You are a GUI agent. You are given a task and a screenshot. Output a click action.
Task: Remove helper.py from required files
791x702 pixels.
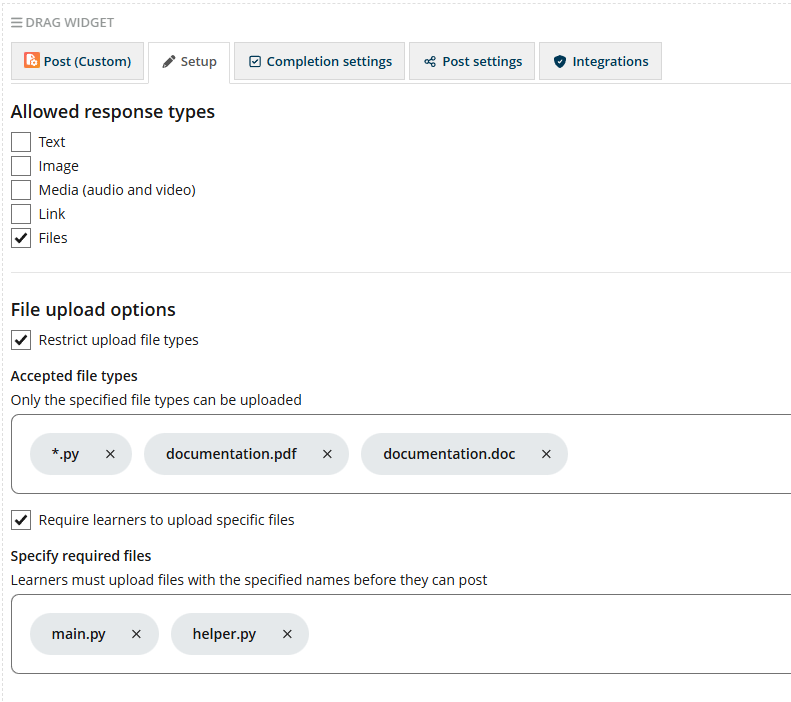(x=287, y=634)
